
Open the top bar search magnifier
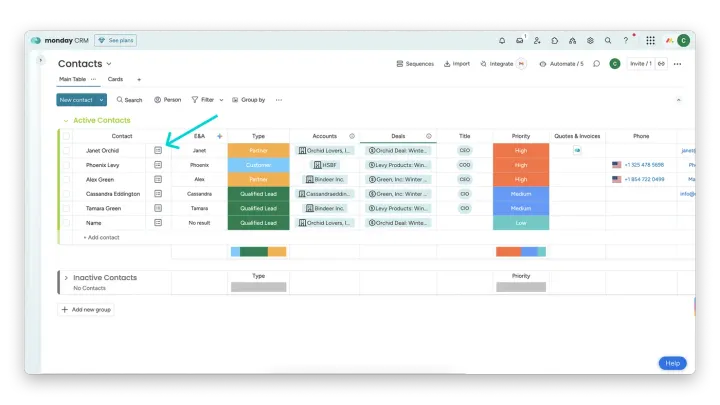click(608, 40)
